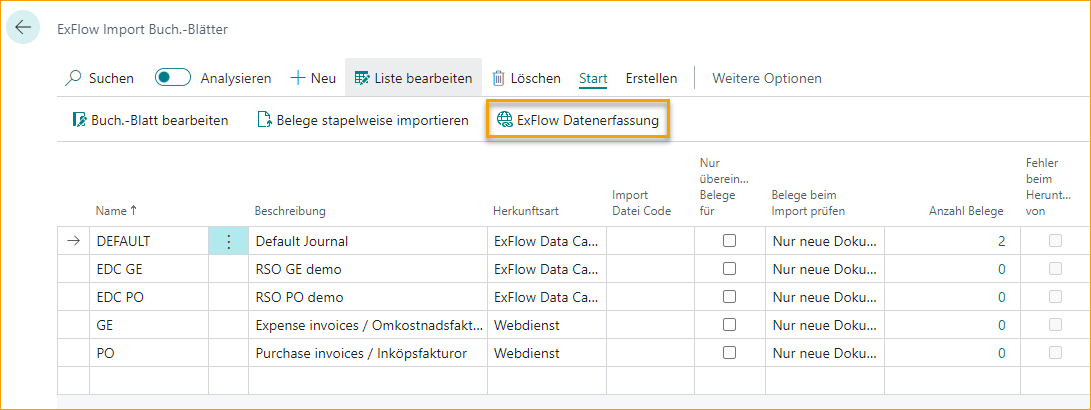This screenshot has width=1091, height=410.
Task: Go back using the arrow button
Action: (23, 28)
